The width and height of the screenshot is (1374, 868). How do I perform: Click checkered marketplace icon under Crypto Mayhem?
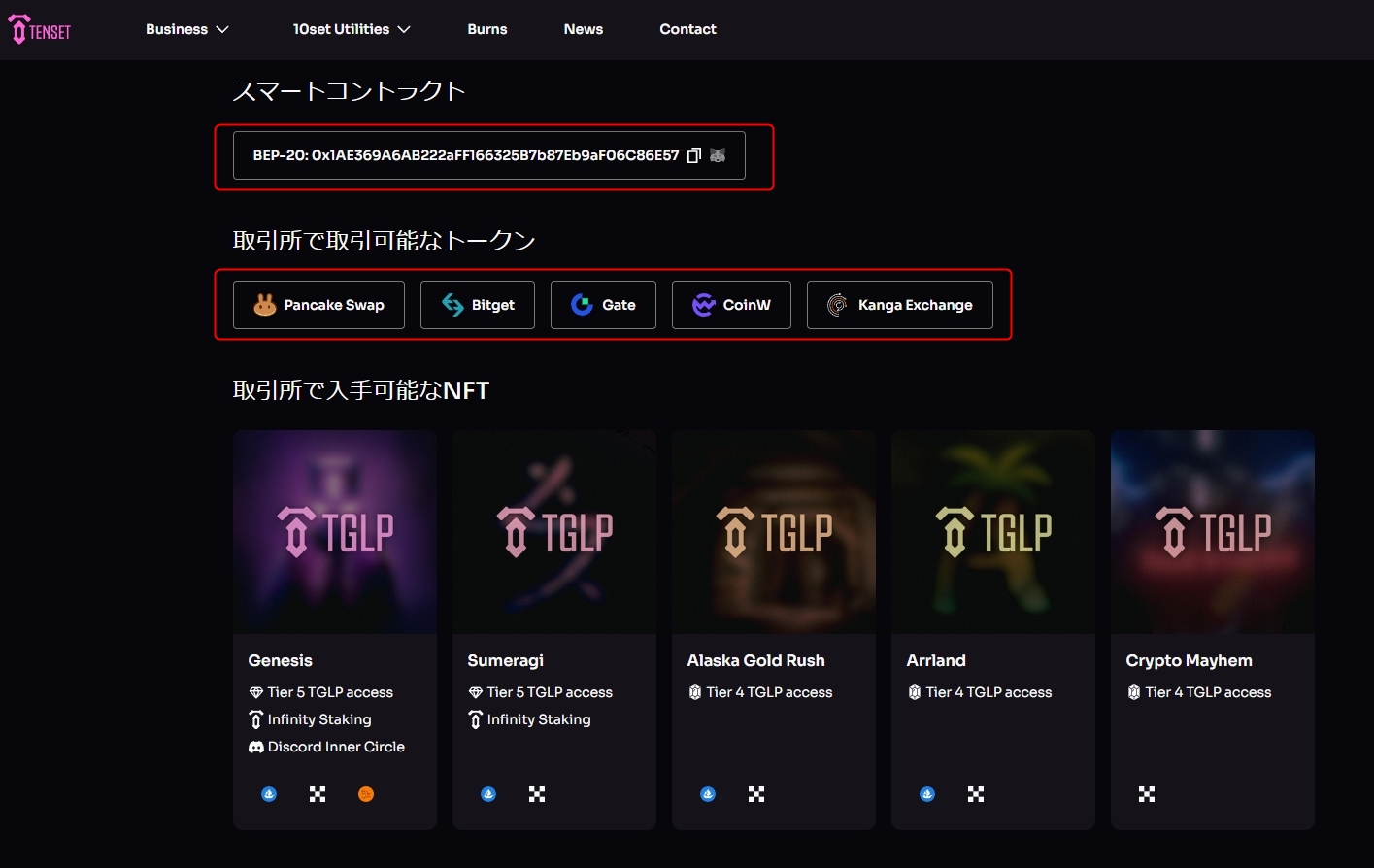pos(1147,794)
